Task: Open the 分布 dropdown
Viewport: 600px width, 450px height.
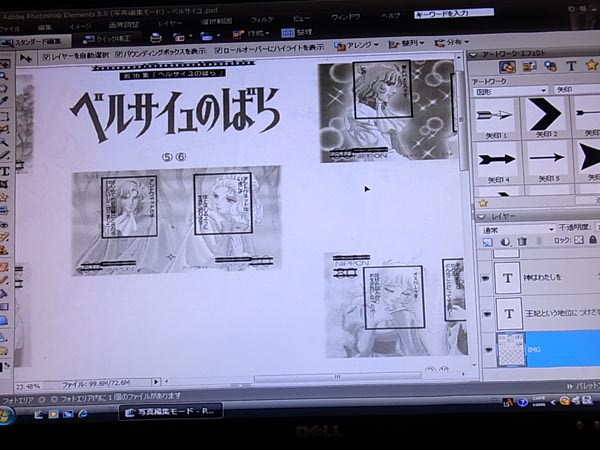Action: (x=452, y=42)
